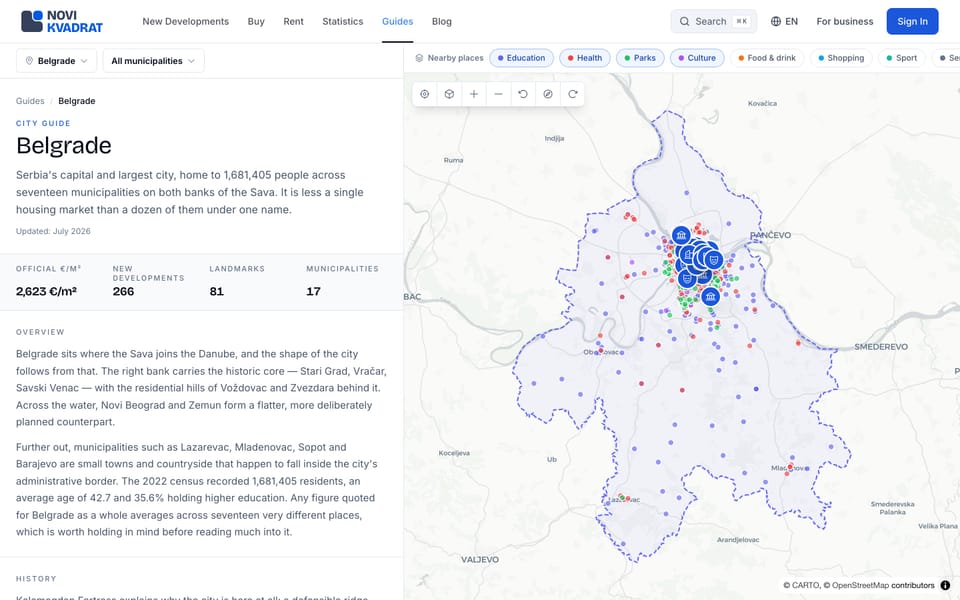Screen dimensions: 960x600
Task: Click the OVERVIEW section heading
Action: (40, 332)
